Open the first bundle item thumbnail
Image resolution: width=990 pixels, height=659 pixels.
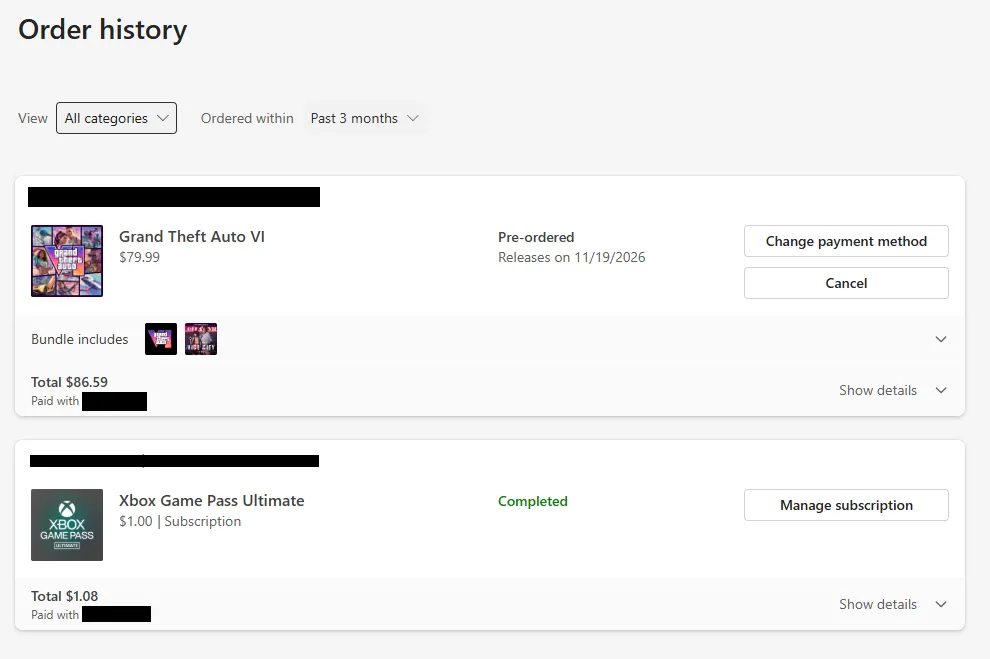[x=161, y=339]
